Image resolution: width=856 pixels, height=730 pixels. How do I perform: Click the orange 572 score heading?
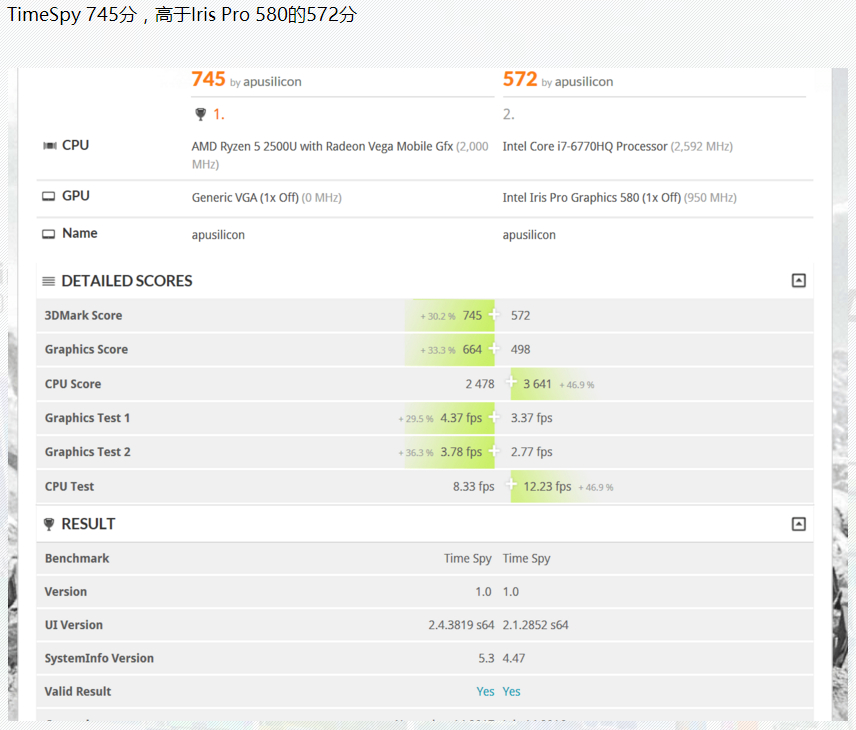tap(520, 80)
